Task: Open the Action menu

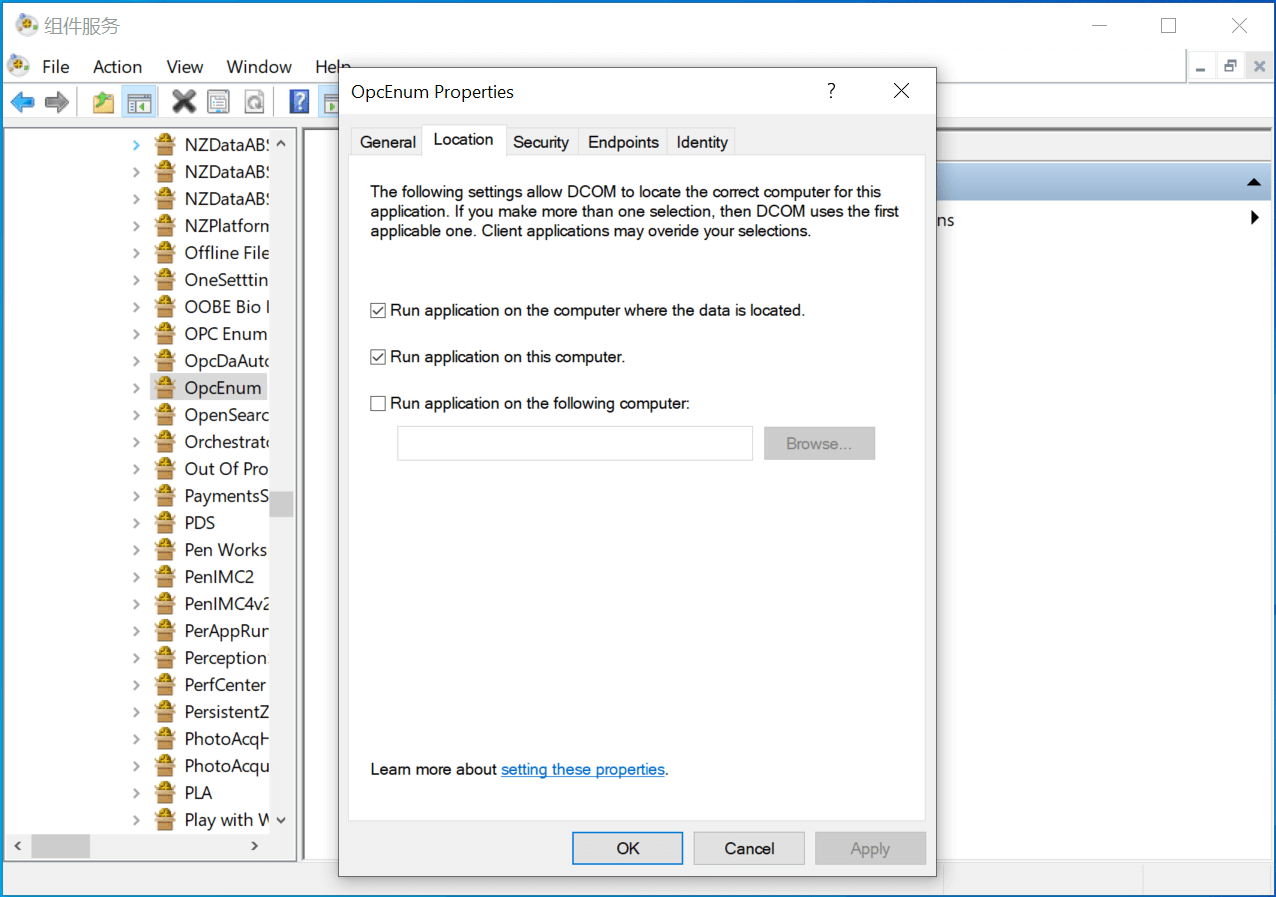Action: [x=117, y=67]
